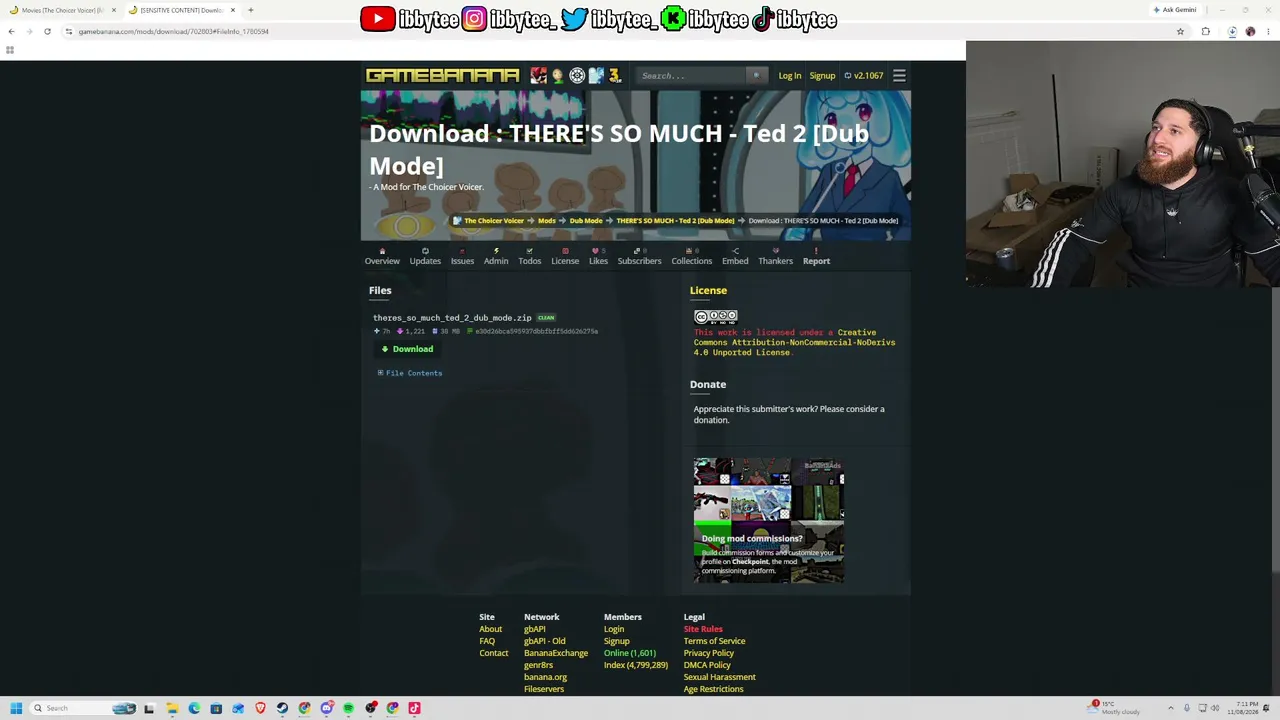This screenshot has width=1280, height=720.
Task: Click The Choicer Voicer breadcrumb
Action: click(494, 221)
